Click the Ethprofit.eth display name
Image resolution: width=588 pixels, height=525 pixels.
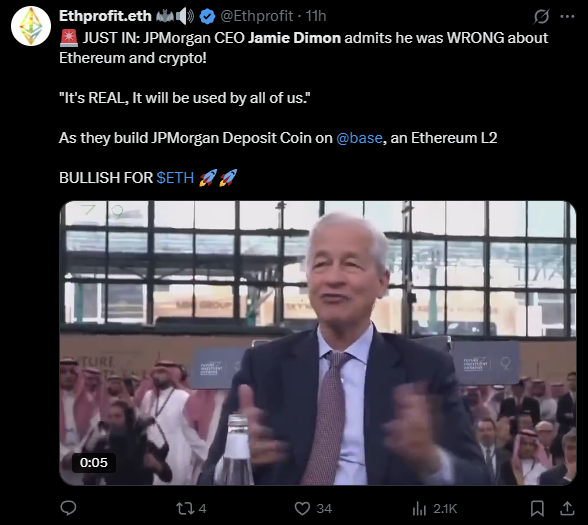(x=105, y=16)
